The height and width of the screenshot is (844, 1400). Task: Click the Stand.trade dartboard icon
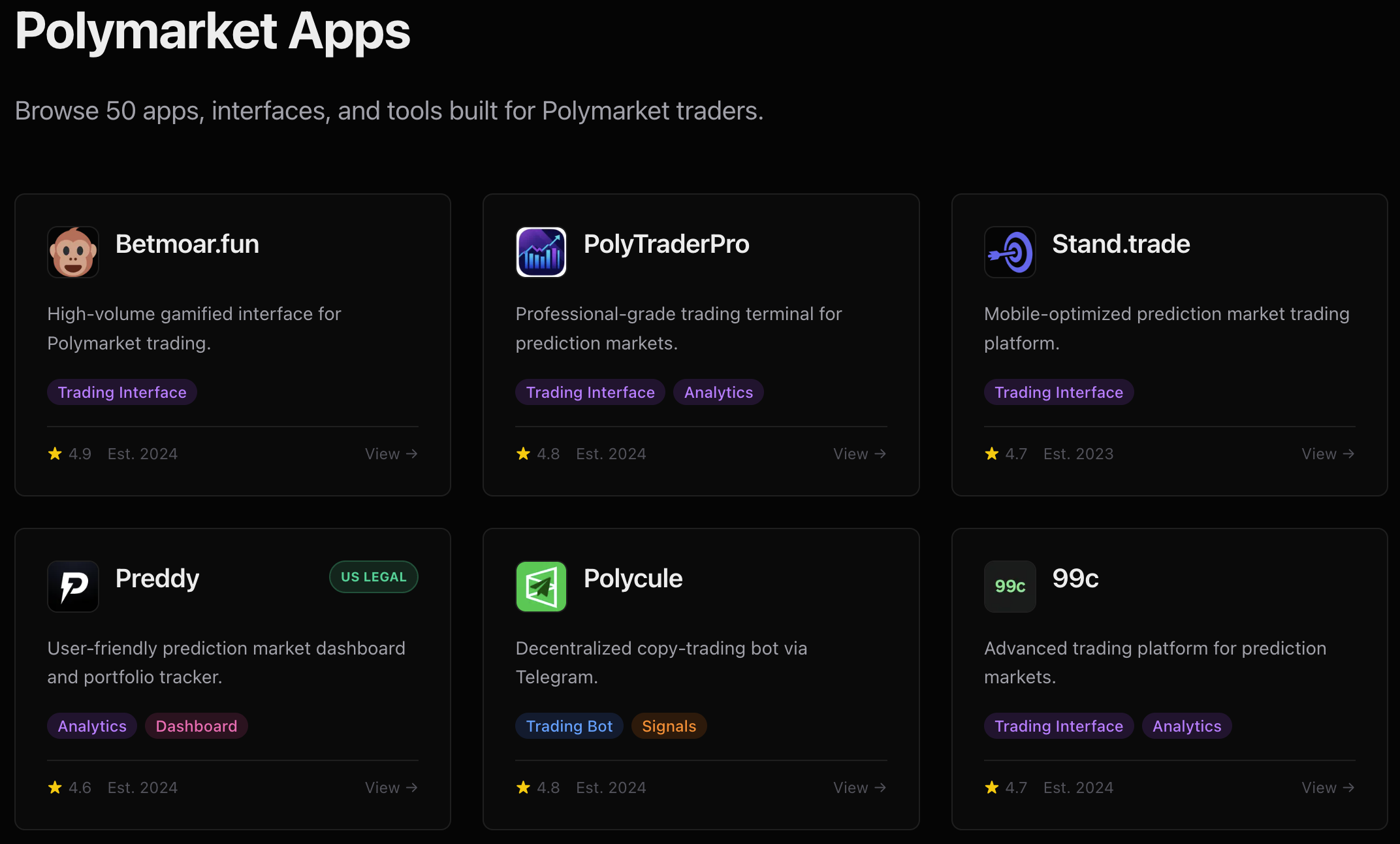click(x=1010, y=252)
